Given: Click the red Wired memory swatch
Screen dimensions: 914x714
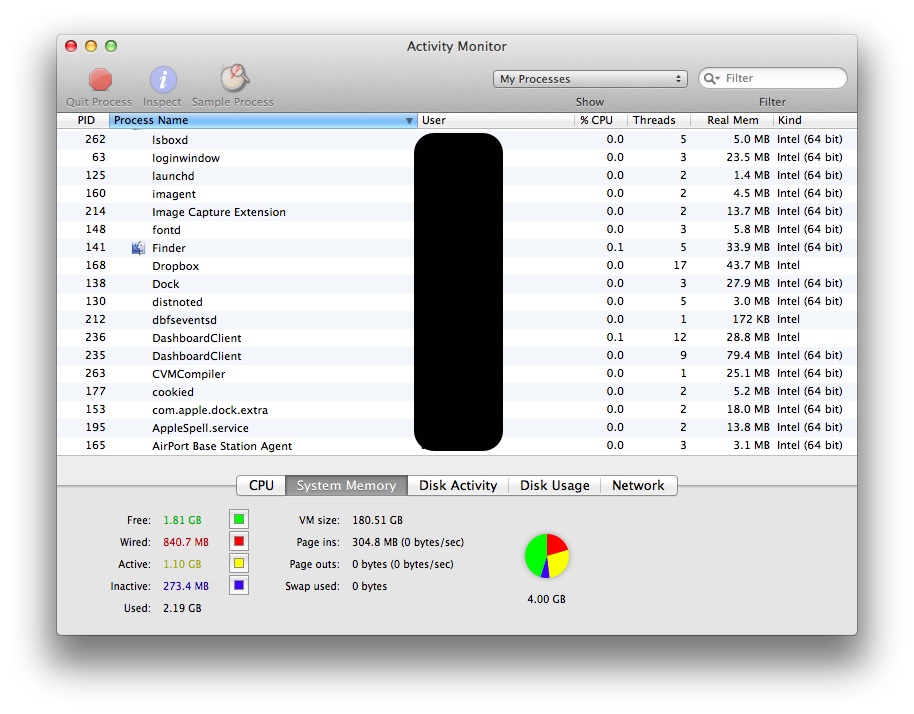Looking at the screenshot, I should (239, 541).
